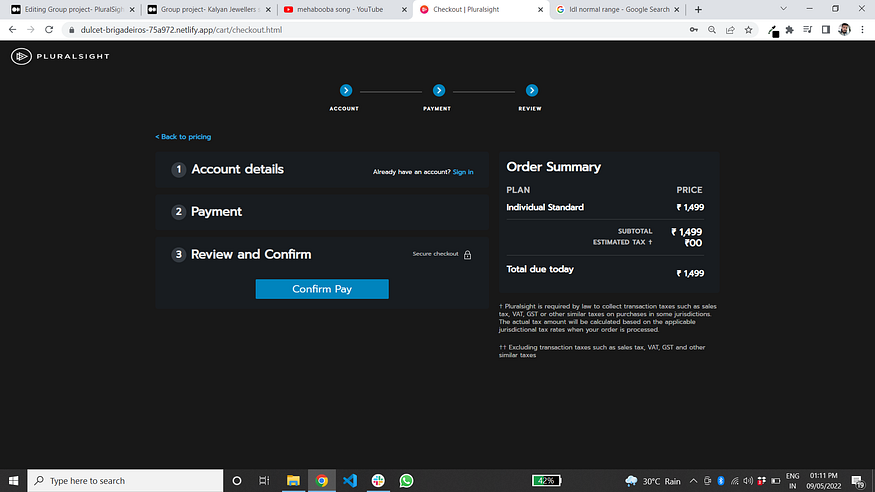Close the YouTube tab

click(x=404, y=9)
